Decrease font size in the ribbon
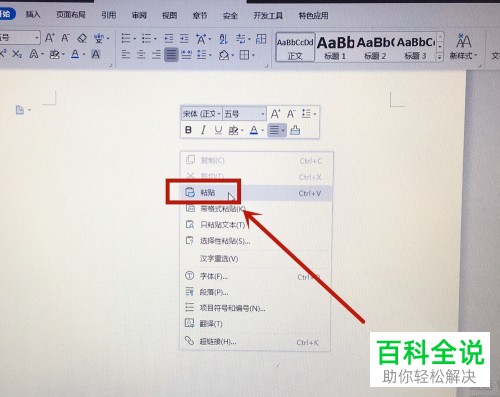 pyautogui.click(x=65, y=38)
